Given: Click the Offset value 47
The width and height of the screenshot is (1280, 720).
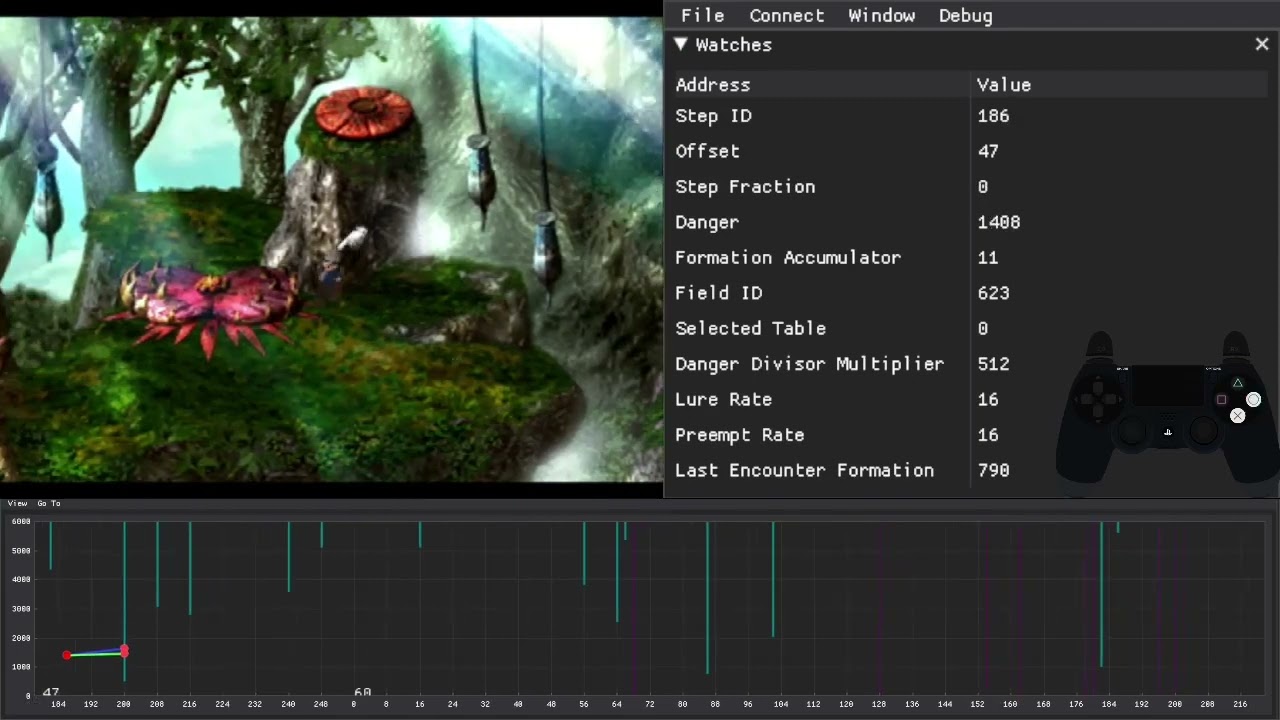Looking at the screenshot, I should click(988, 151).
